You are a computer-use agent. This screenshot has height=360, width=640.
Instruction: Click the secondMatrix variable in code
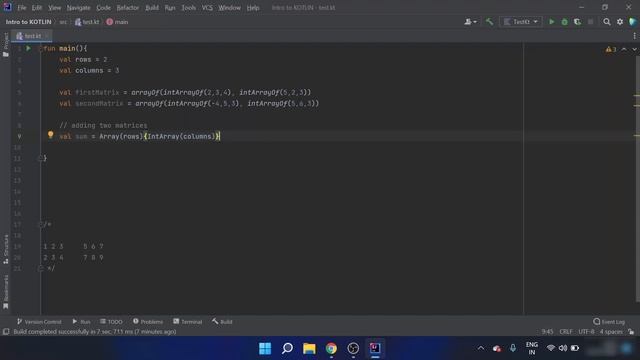point(99,104)
